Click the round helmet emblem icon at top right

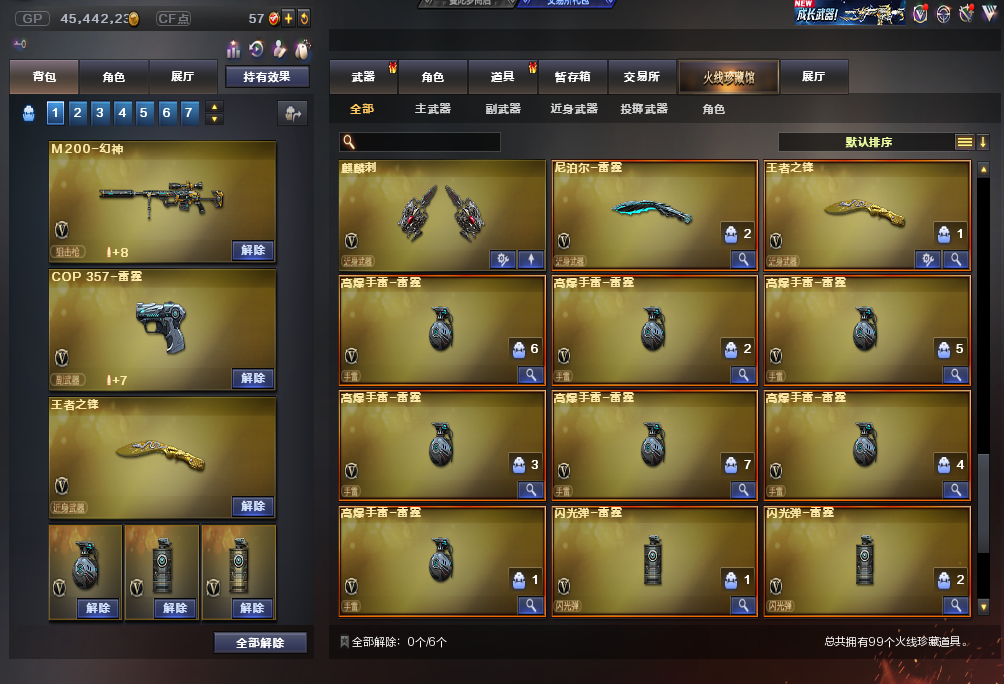[x=943, y=13]
